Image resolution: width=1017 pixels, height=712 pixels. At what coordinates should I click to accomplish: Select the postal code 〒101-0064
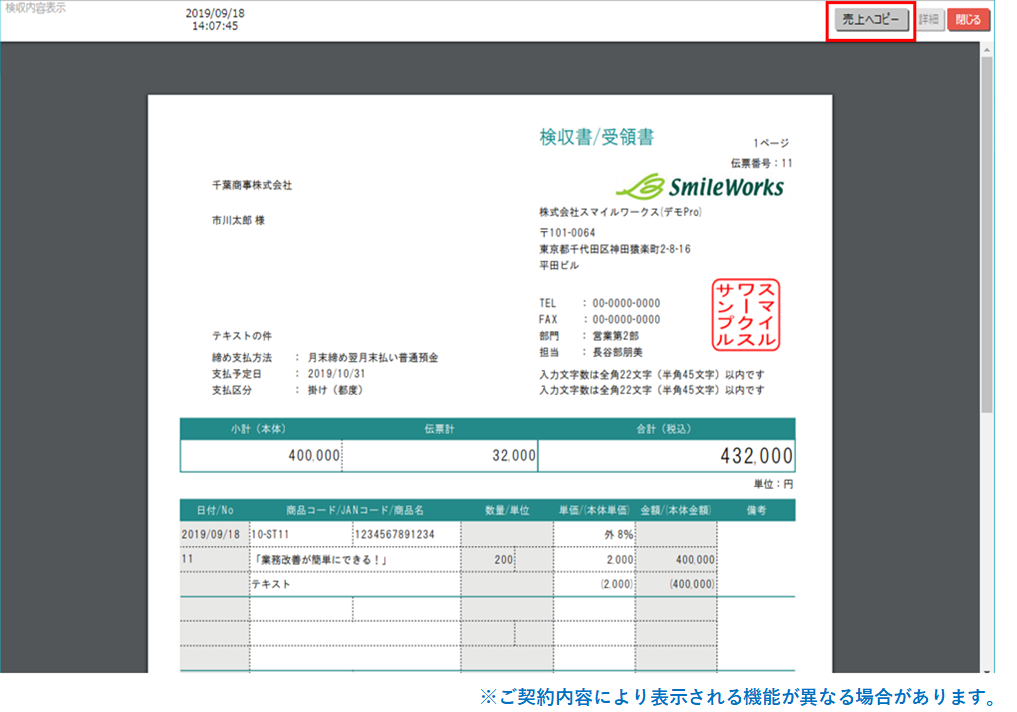tap(567, 232)
